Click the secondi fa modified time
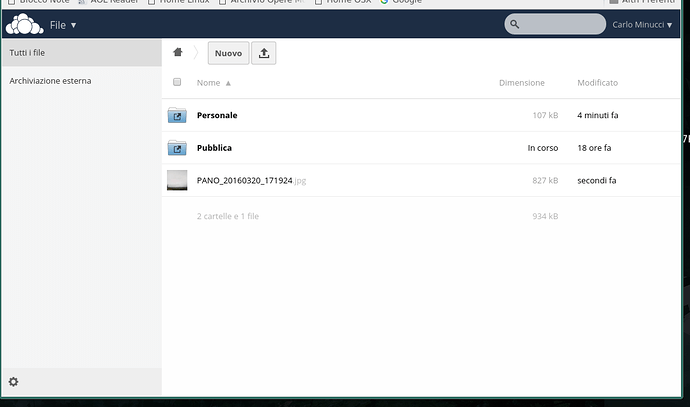The width and height of the screenshot is (690, 407). [x=597, y=180]
